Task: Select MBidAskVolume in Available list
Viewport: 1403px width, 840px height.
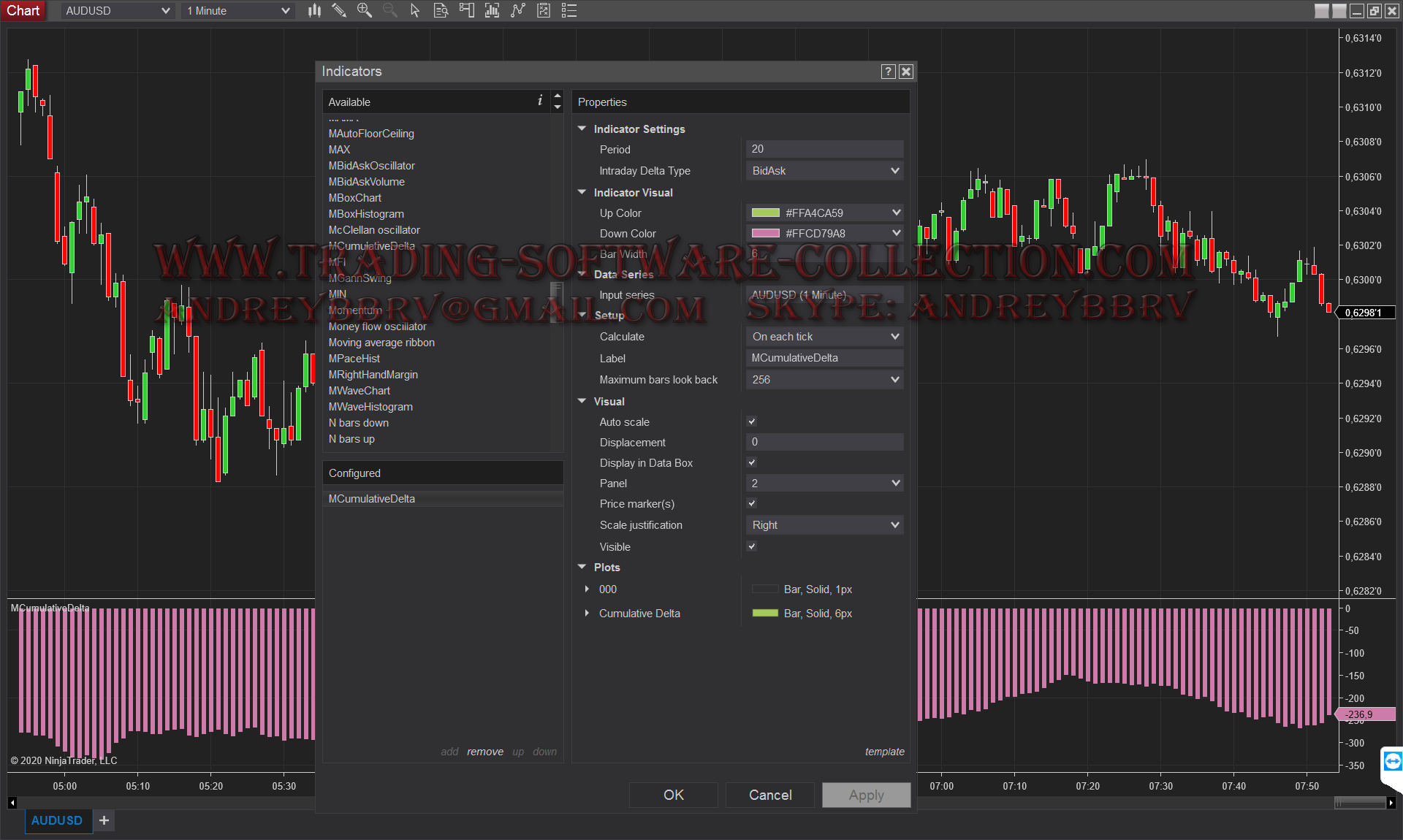Action: [x=366, y=182]
